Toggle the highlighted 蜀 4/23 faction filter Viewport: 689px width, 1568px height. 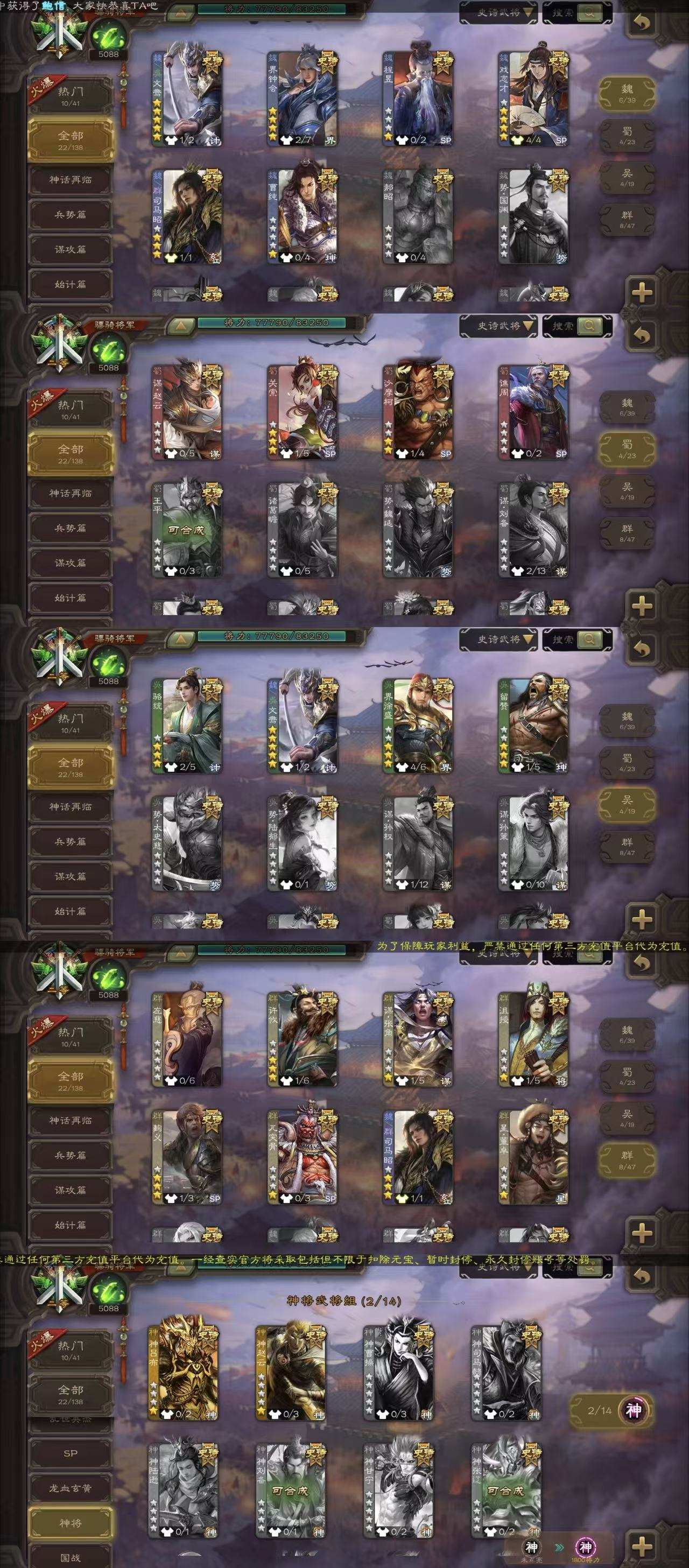coord(627,448)
